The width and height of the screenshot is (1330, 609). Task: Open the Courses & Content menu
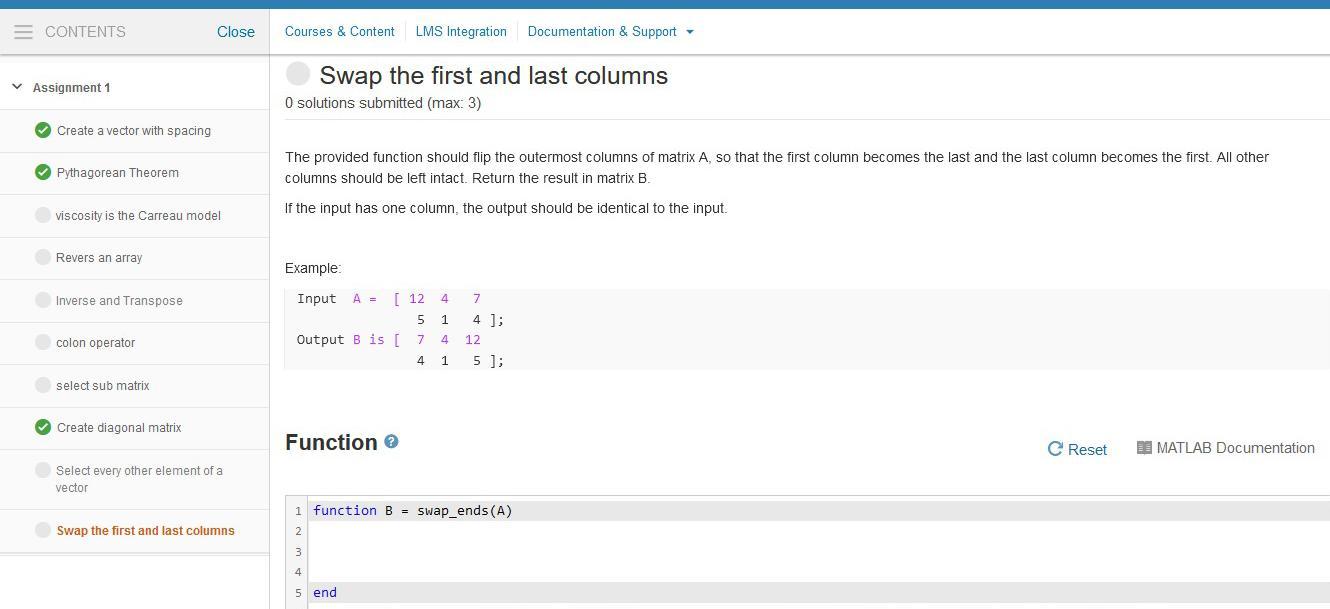tap(339, 31)
